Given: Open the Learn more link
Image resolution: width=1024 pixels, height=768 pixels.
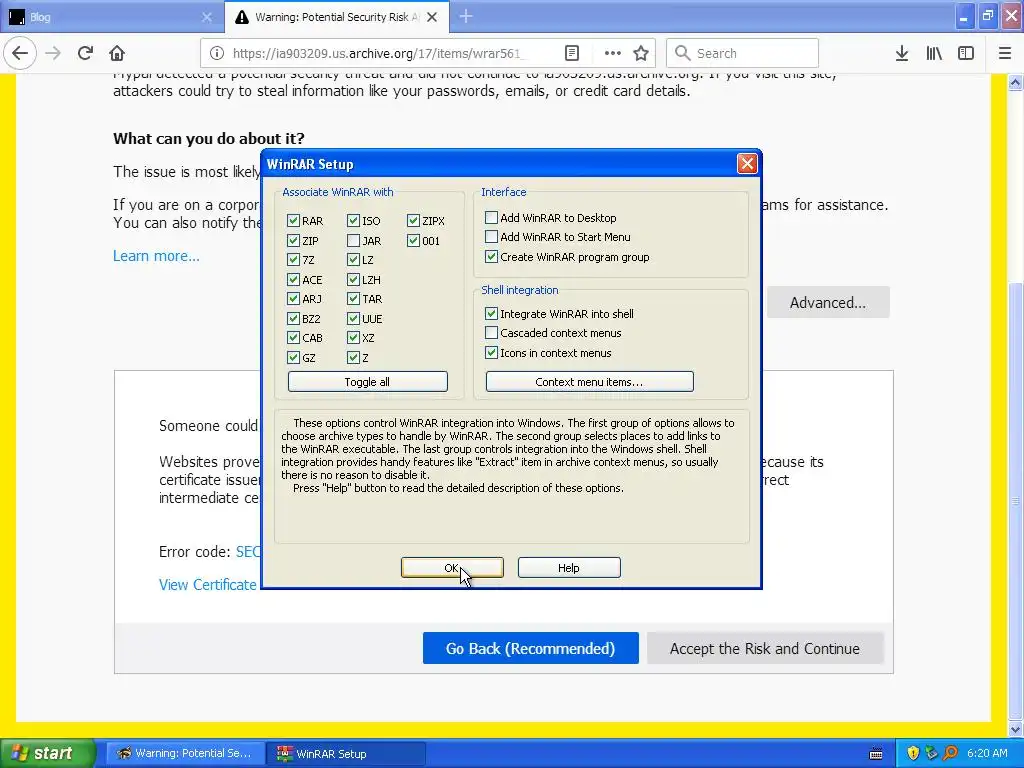Looking at the screenshot, I should tap(156, 255).
